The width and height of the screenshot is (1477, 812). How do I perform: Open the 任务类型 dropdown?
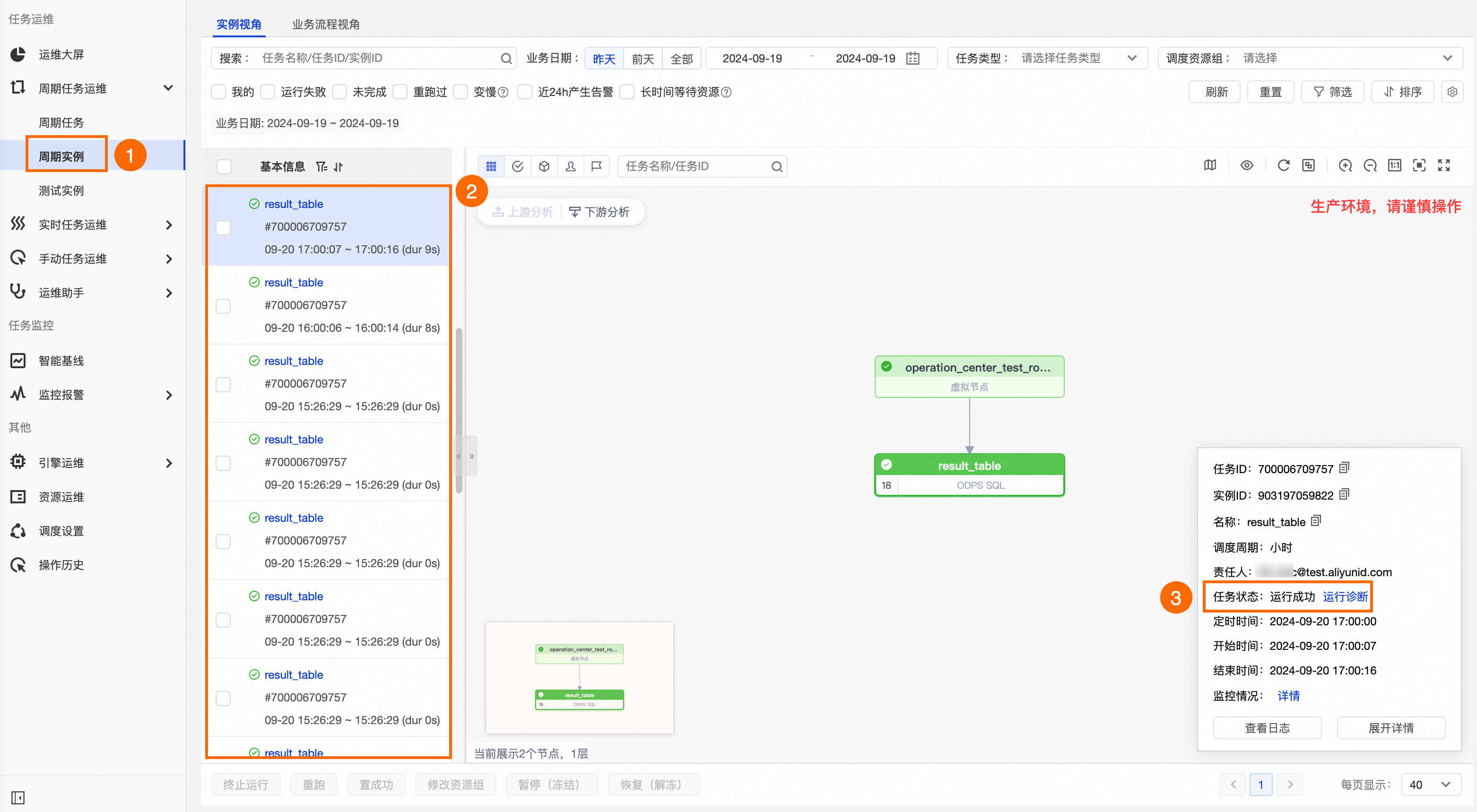pos(1047,59)
